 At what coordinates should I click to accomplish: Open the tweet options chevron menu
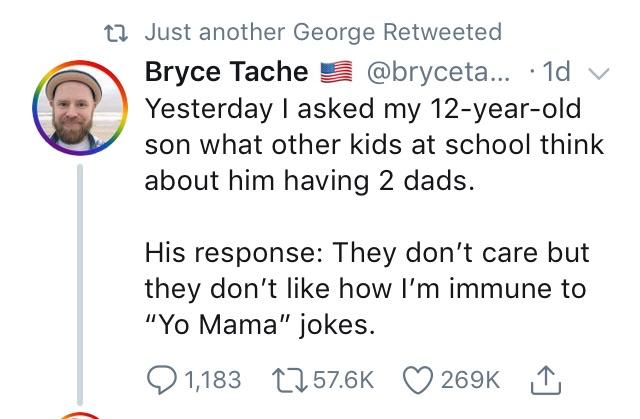tap(599, 72)
